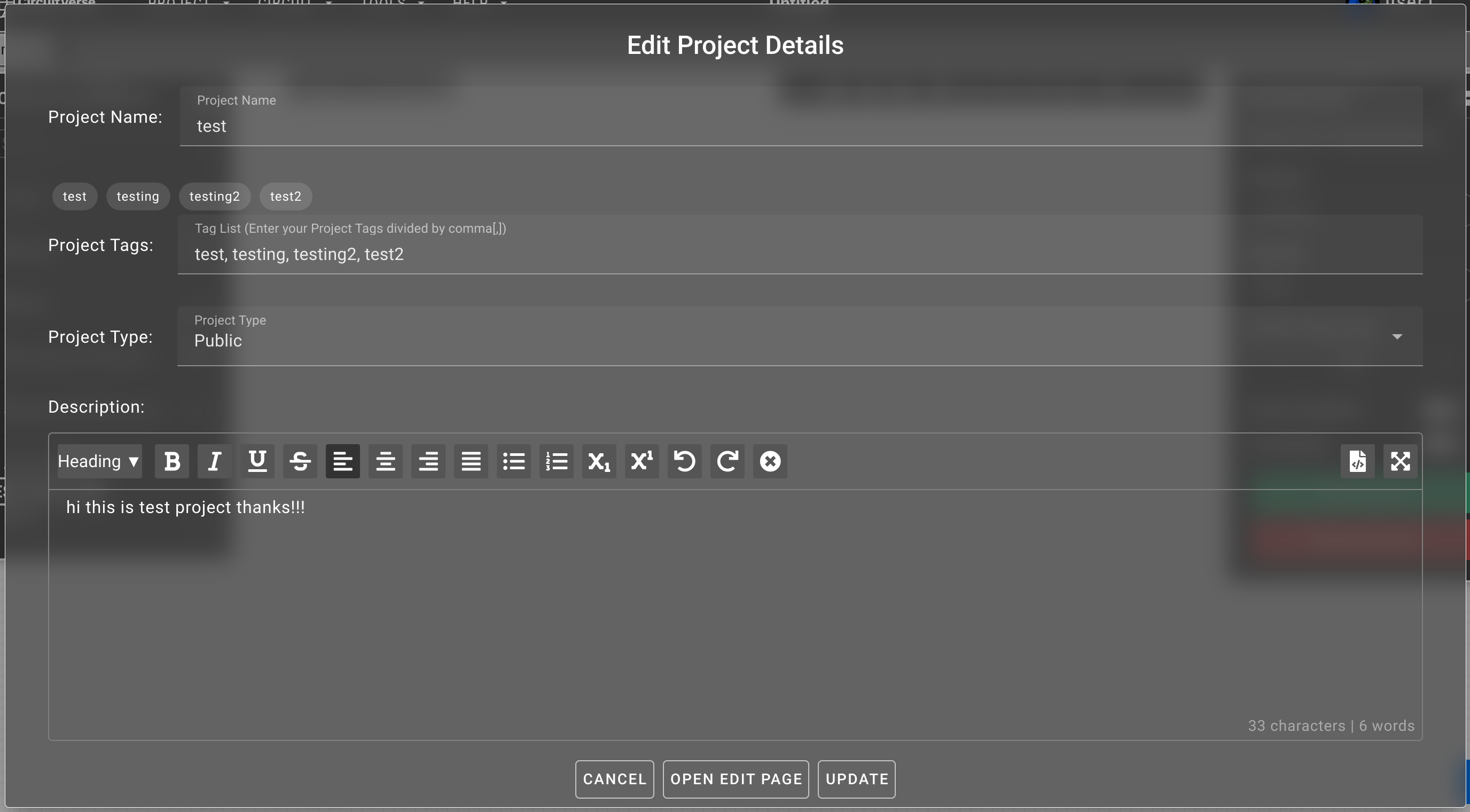Apply italic formatting
Viewport: 1470px width, 812px height.
click(x=214, y=461)
